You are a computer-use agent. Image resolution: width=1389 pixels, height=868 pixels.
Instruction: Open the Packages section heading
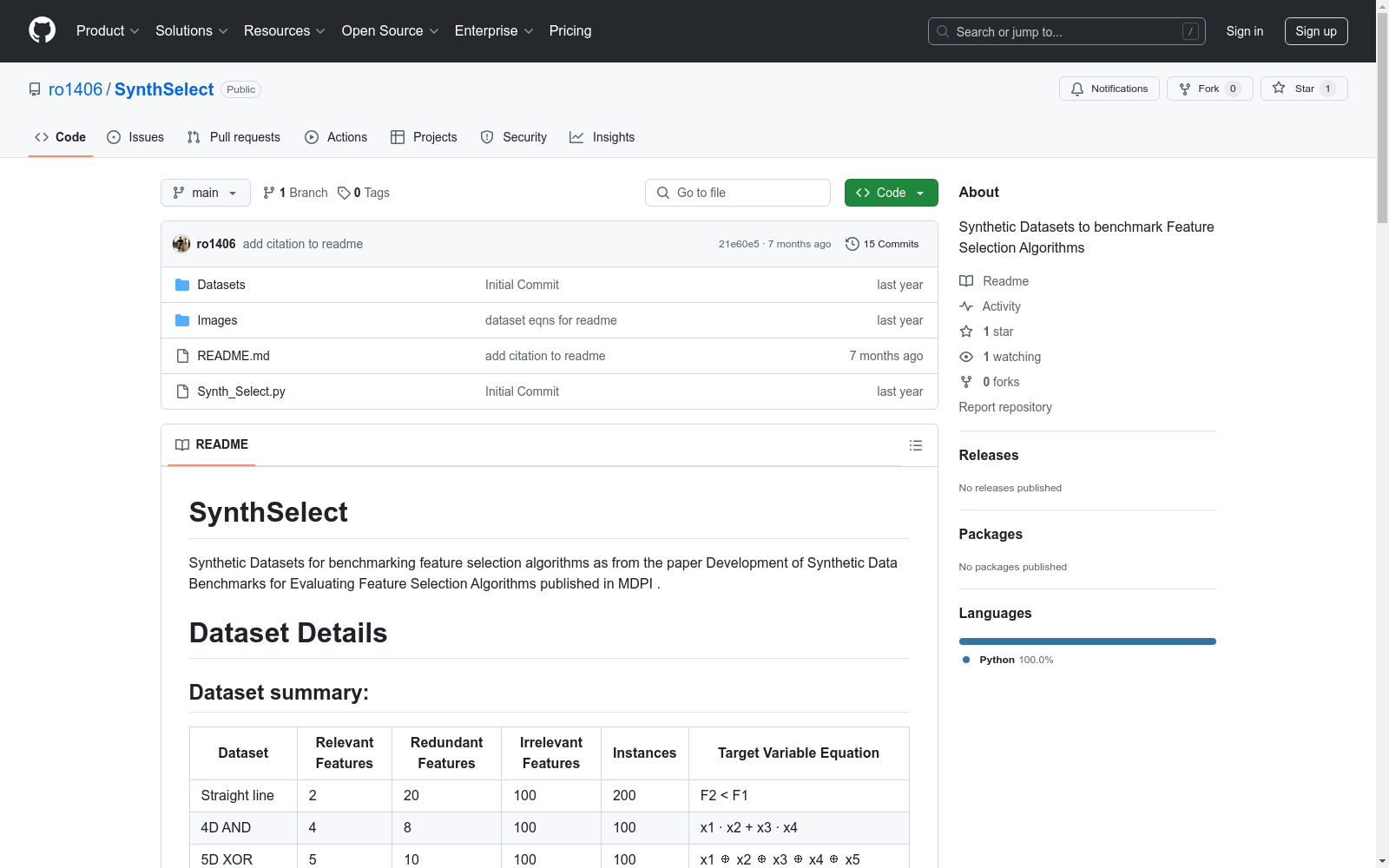[x=991, y=534]
